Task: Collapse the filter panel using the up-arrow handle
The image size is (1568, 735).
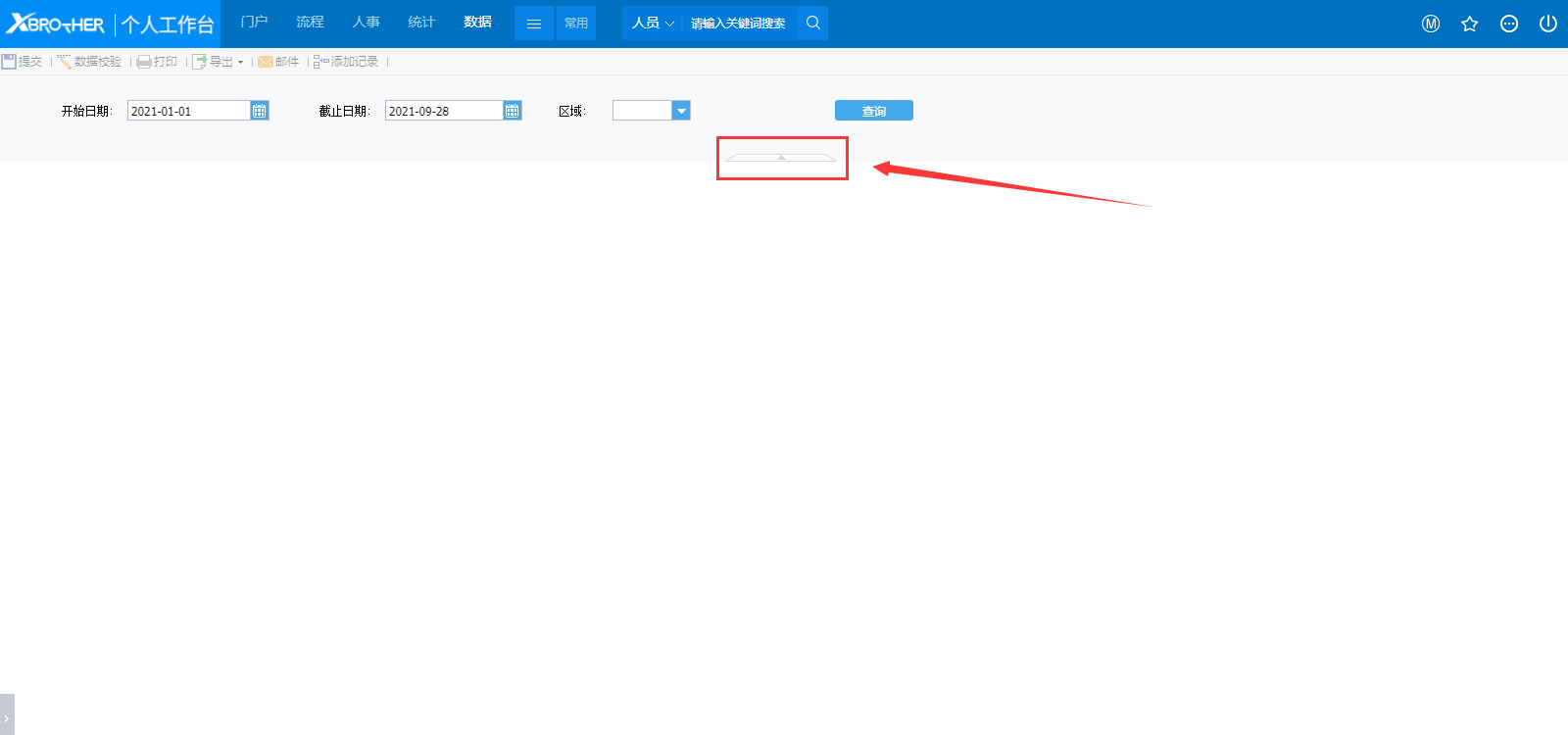Action: pos(781,157)
